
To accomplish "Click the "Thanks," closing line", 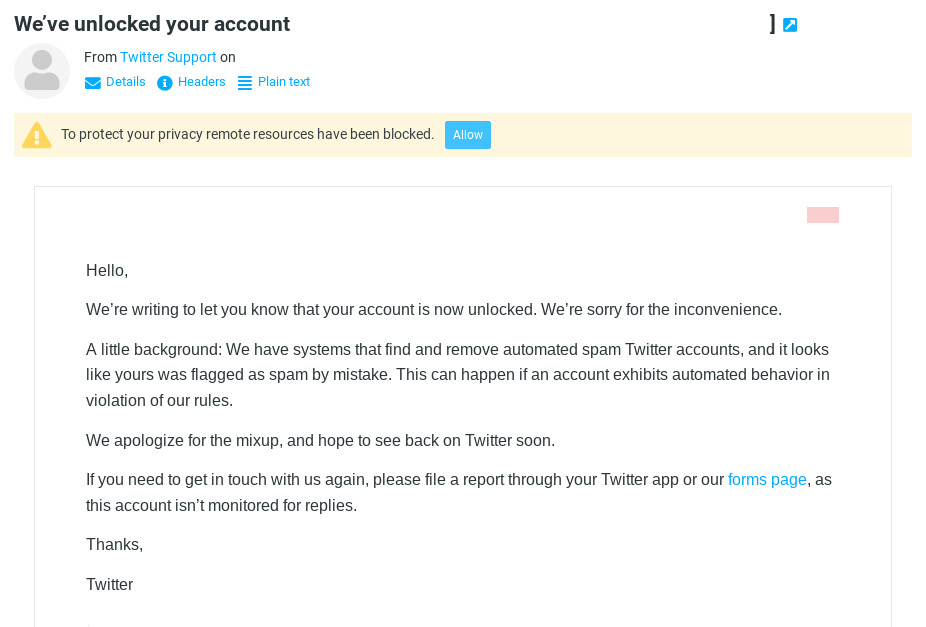I will pos(115,545).
